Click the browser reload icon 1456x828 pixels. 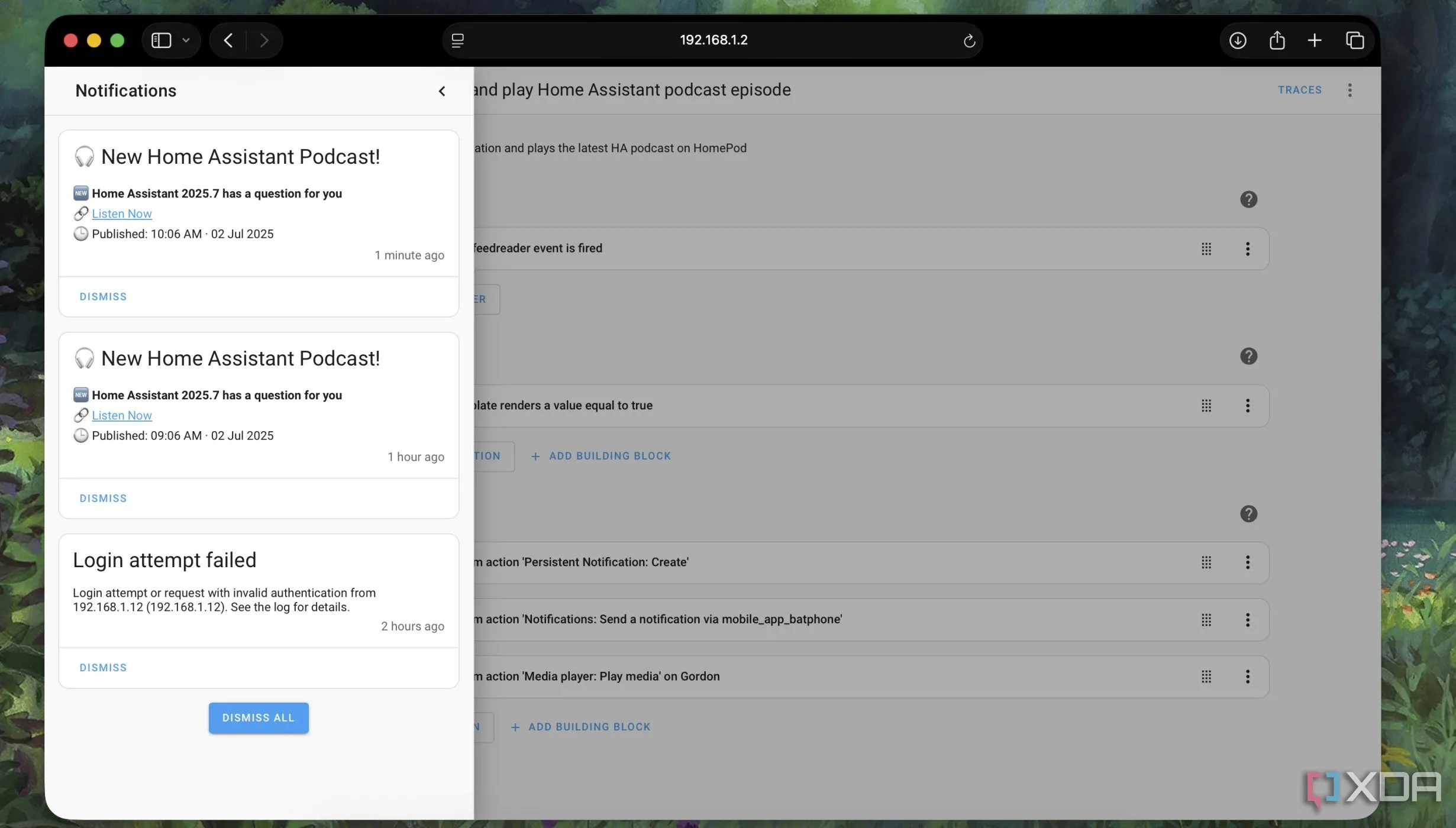tap(968, 40)
